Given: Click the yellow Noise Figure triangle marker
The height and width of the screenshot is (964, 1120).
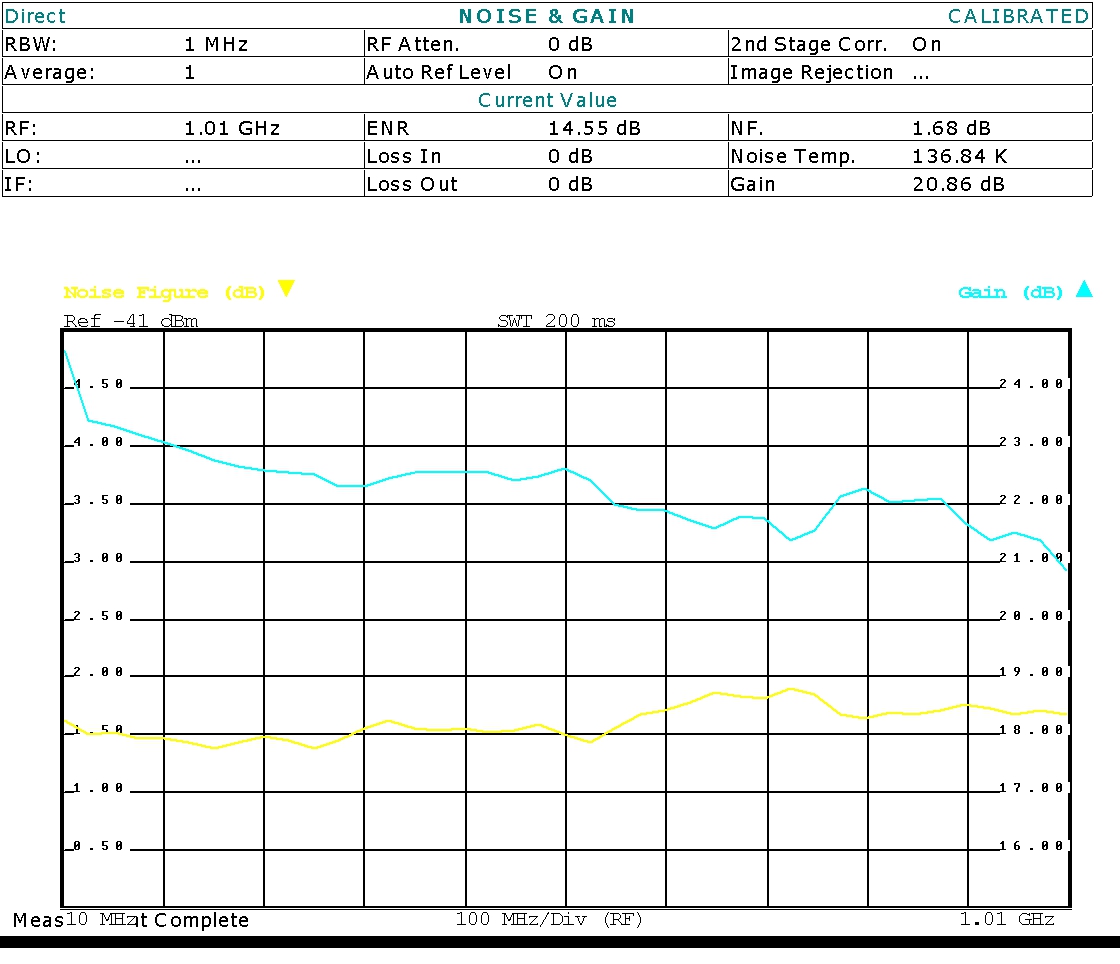Looking at the screenshot, I should click(286, 289).
